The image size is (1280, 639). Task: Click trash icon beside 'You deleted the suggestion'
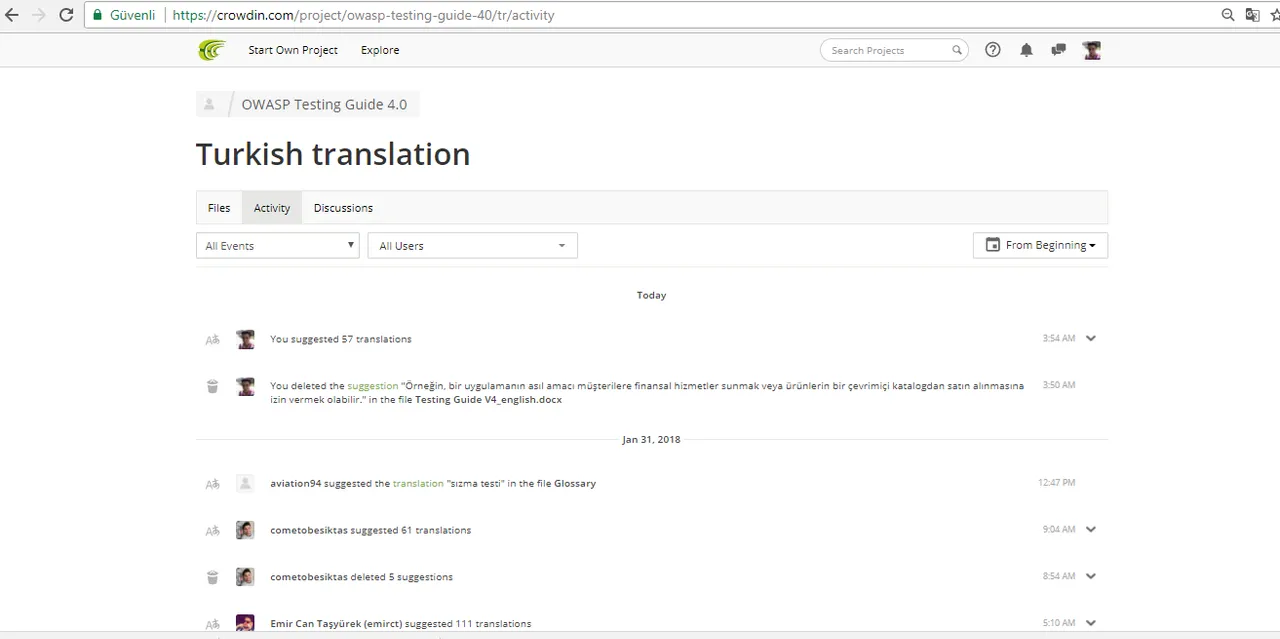click(212, 386)
